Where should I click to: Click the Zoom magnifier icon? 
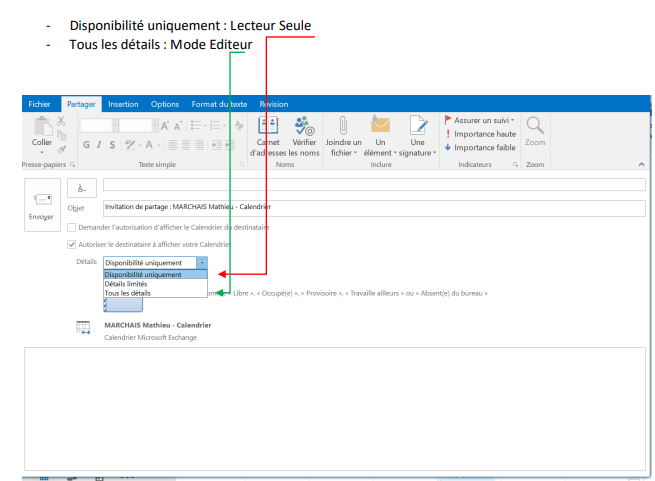(x=535, y=126)
